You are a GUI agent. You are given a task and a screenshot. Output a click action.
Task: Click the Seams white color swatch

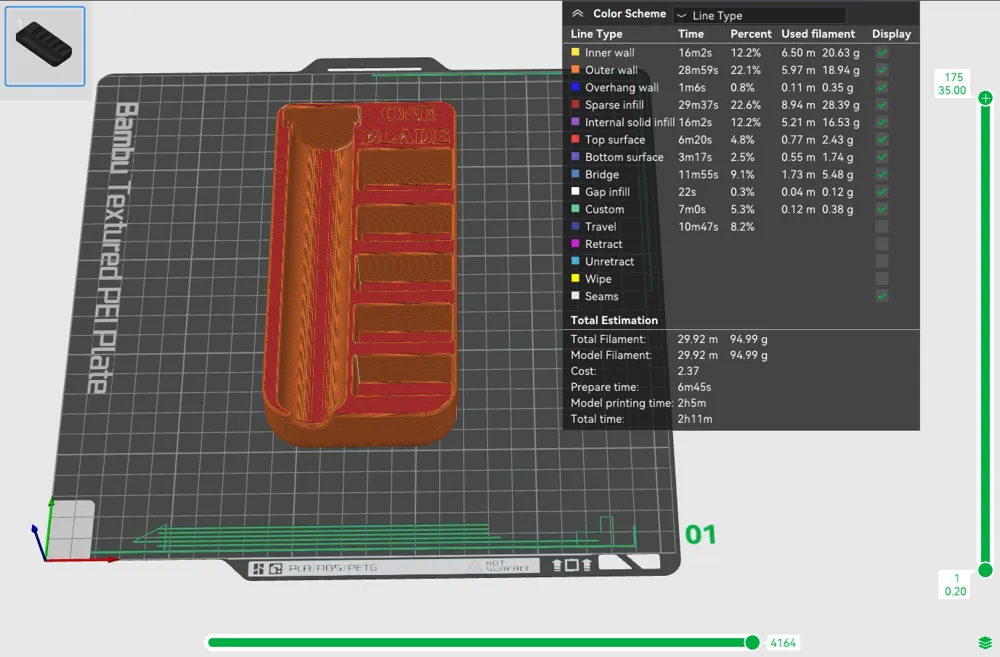tap(575, 295)
